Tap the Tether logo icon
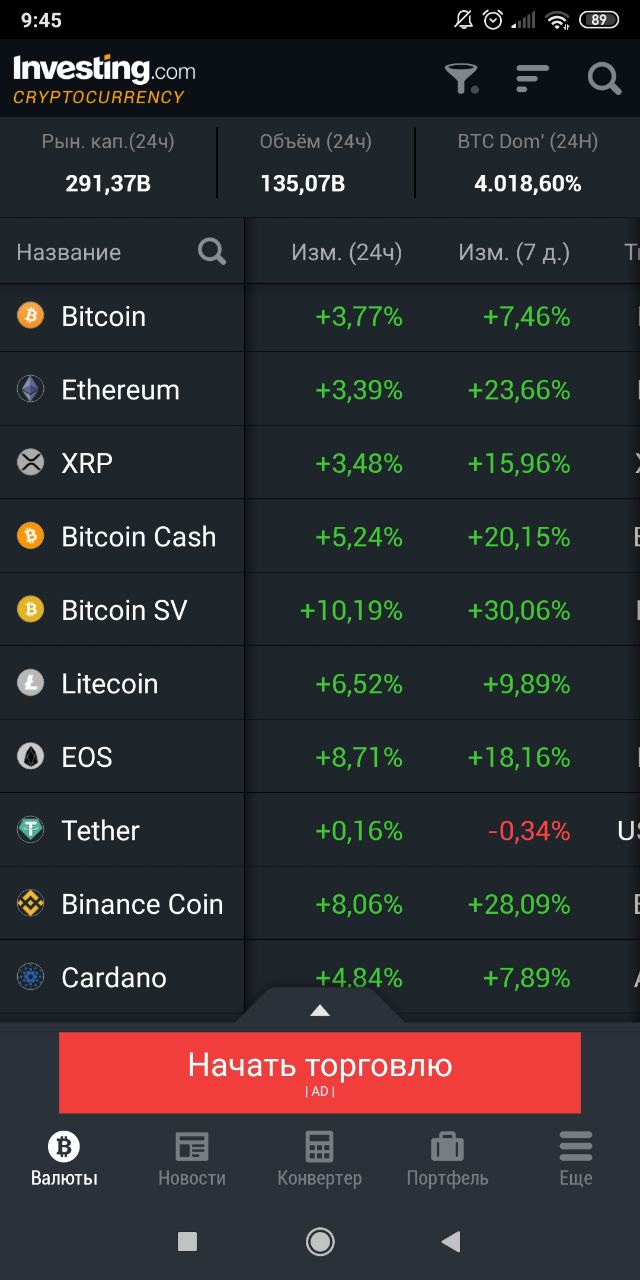Viewport: 640px width, 1280px height. coord(31,830)
